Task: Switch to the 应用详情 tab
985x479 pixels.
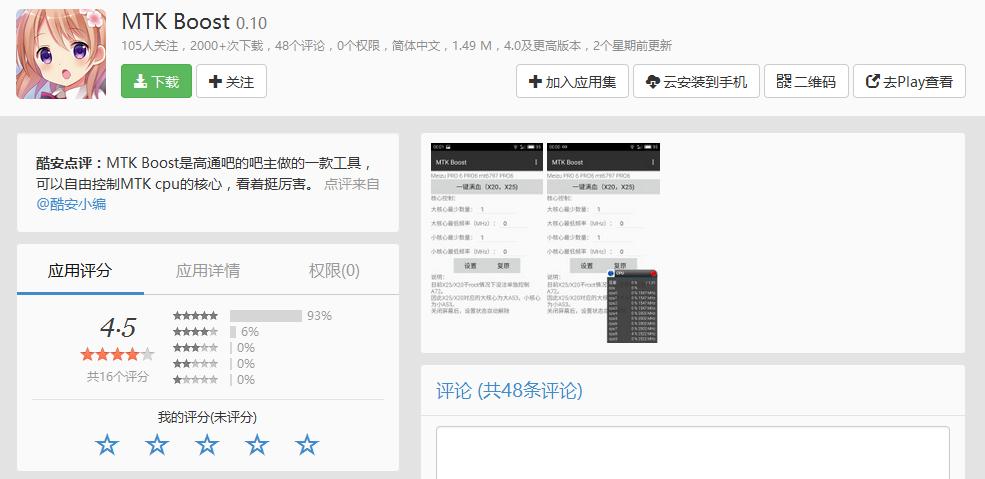Action: [x=208, y=270]
